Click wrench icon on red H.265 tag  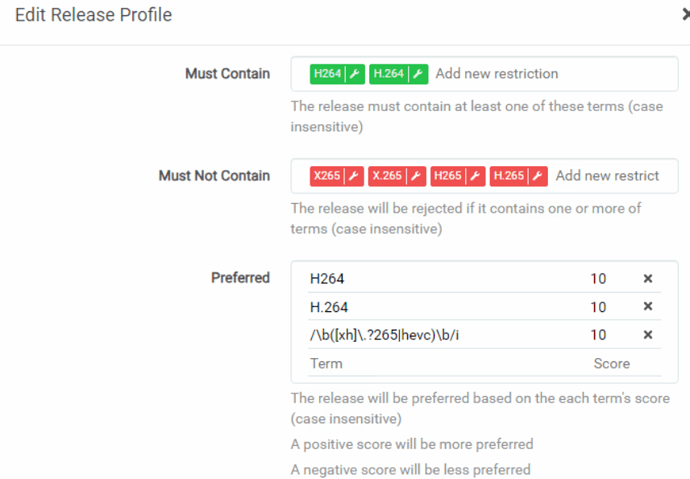(538, 176)
